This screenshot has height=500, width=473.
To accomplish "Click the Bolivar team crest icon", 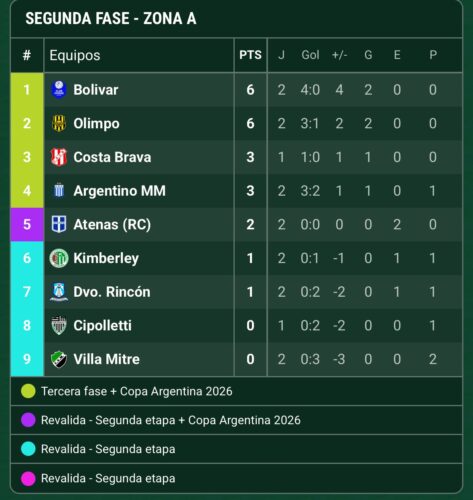I will click(x=59, y=90).
